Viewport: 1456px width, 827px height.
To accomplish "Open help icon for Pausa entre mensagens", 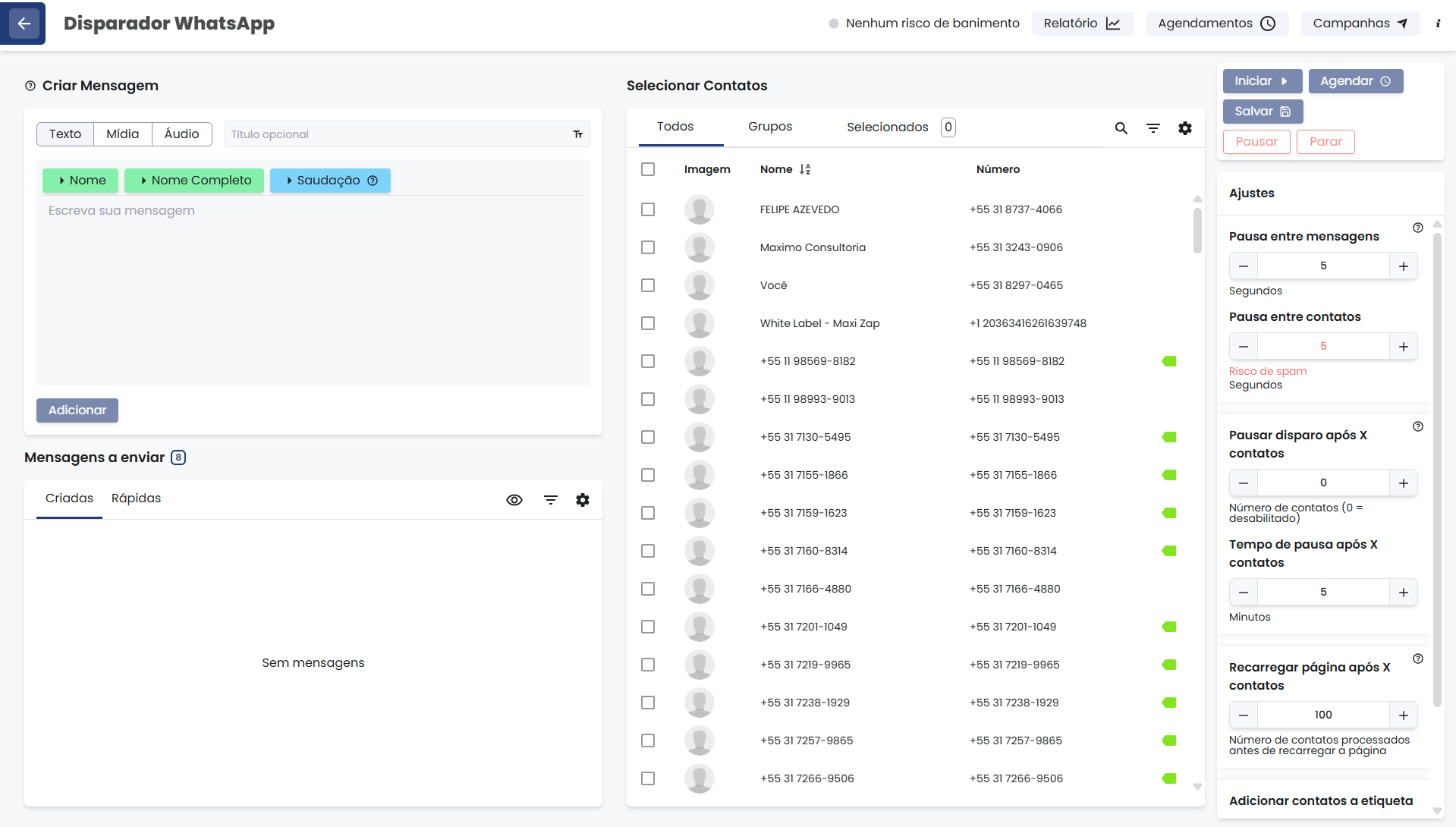I will [x=1418, y=228].
